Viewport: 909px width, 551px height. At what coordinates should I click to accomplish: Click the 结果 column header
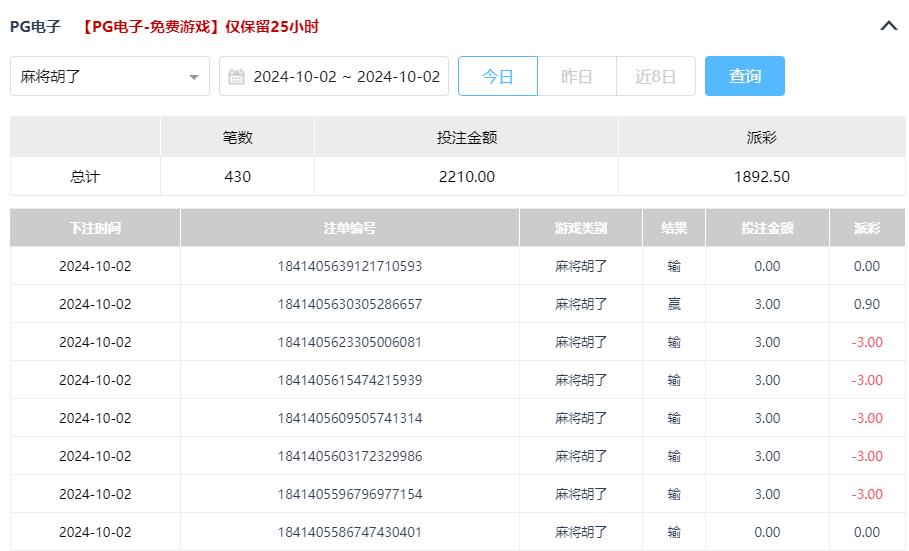coord(674,228)
